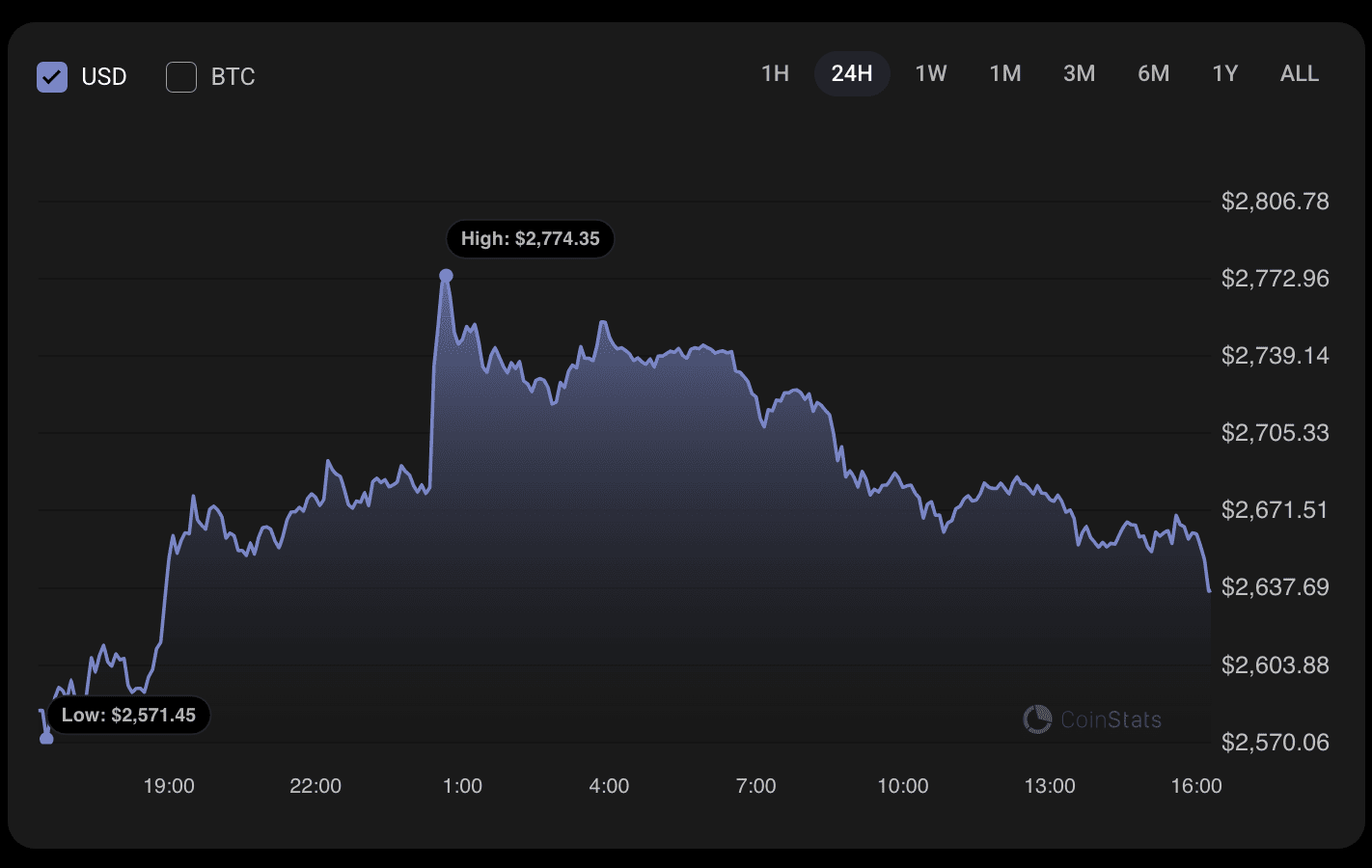Click the 22:00 time axis label

pos(316,786)
